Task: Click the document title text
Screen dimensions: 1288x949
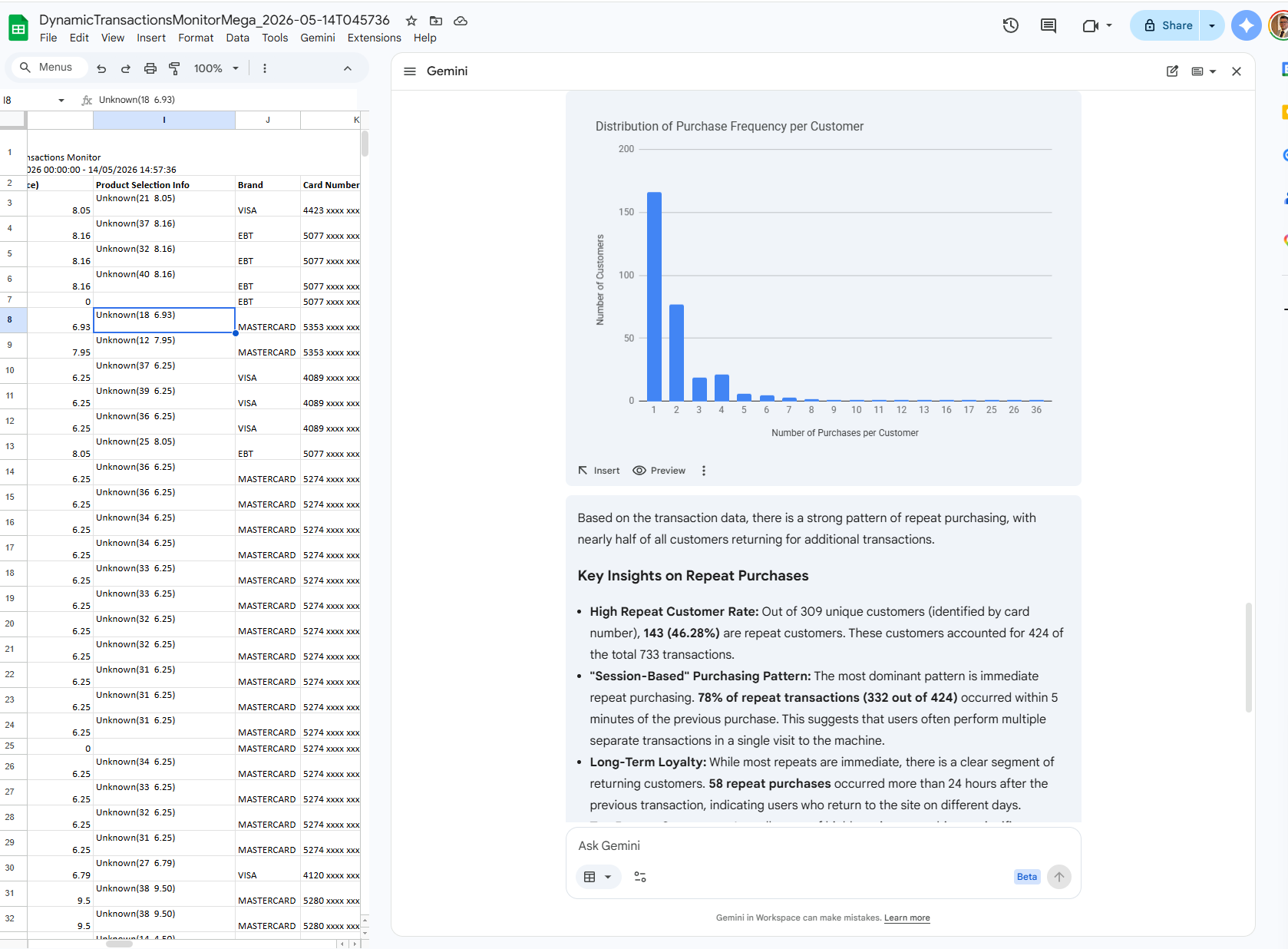Action: pyautogui.click(x=214, y=20)
